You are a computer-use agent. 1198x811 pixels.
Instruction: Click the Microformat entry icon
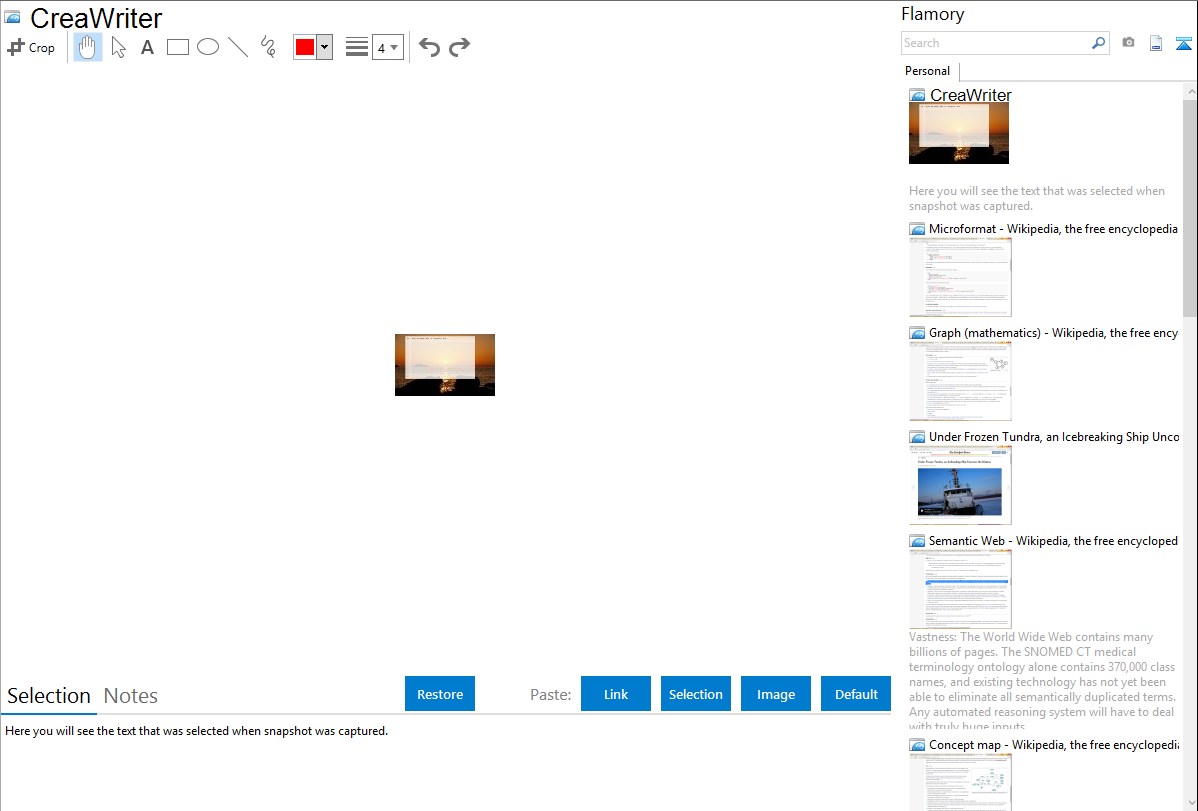click(x=917, y=229)
